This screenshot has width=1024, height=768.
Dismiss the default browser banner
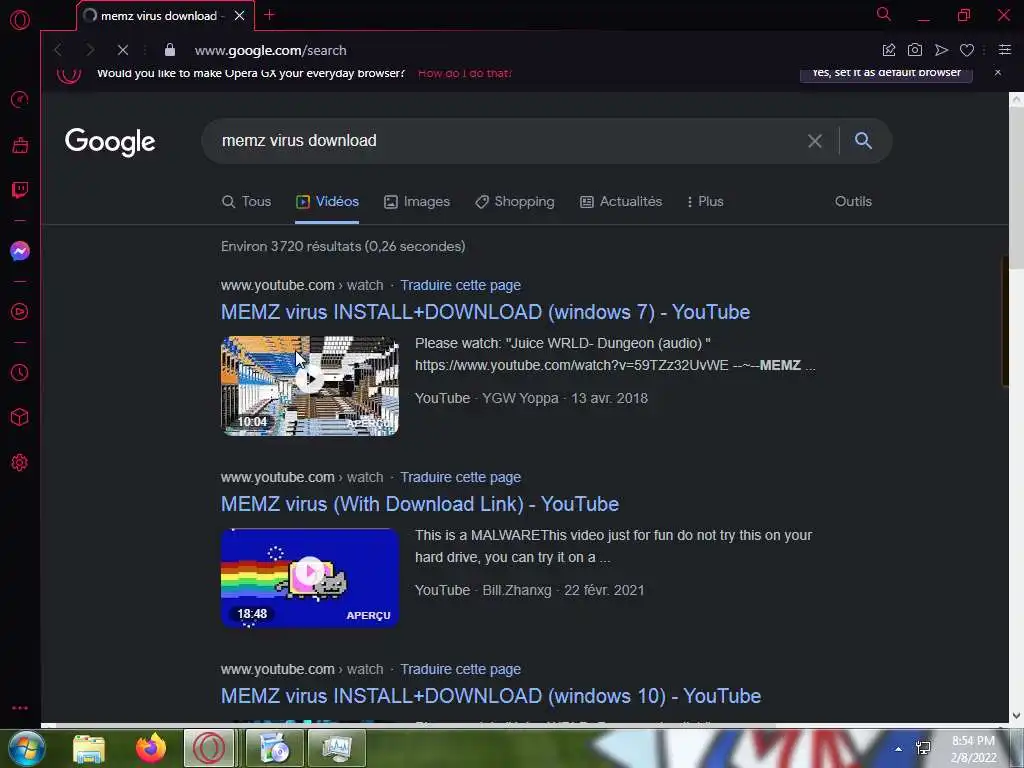point(998,72)
